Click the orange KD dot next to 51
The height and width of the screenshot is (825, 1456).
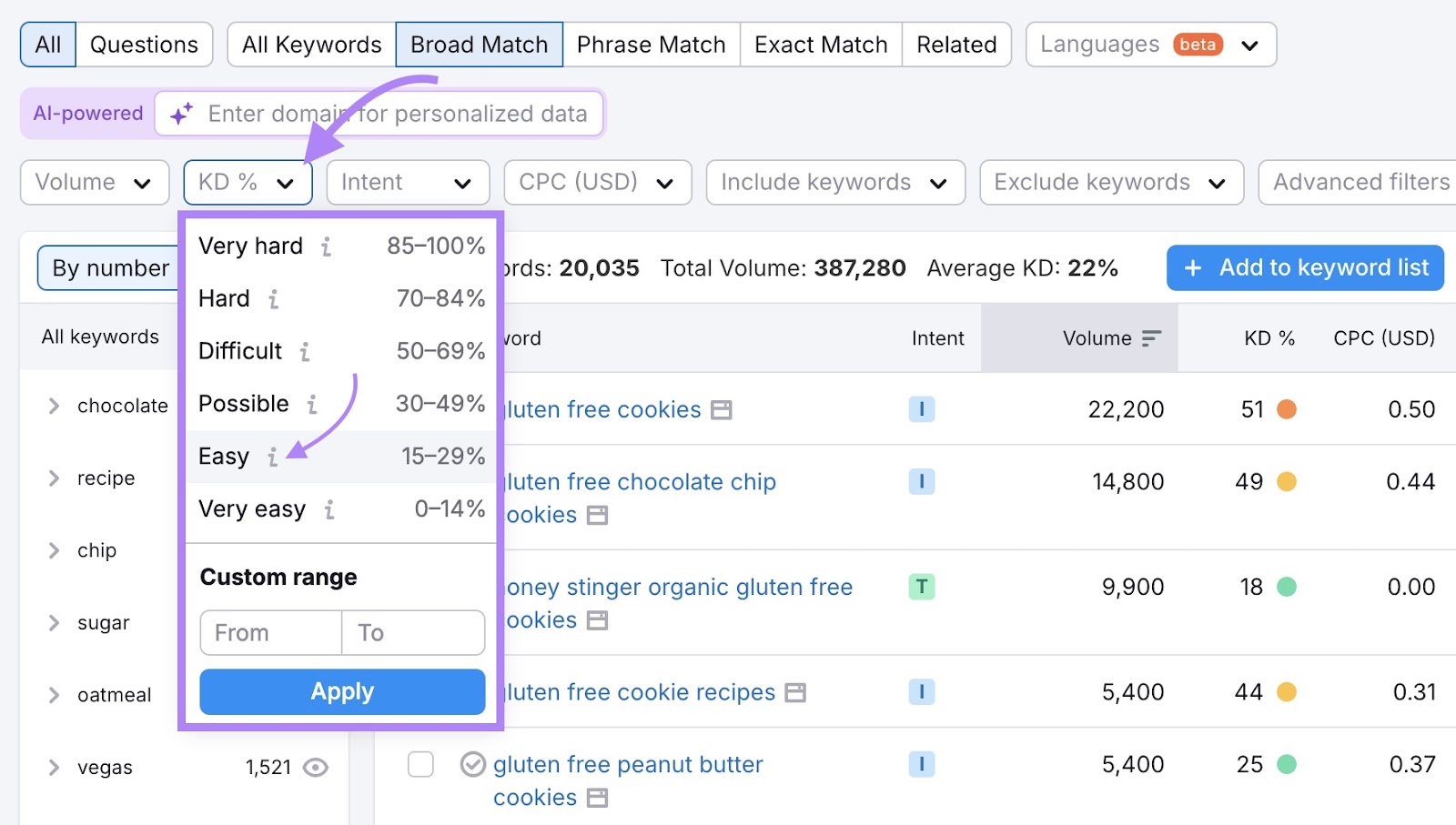click(1286, 409)
